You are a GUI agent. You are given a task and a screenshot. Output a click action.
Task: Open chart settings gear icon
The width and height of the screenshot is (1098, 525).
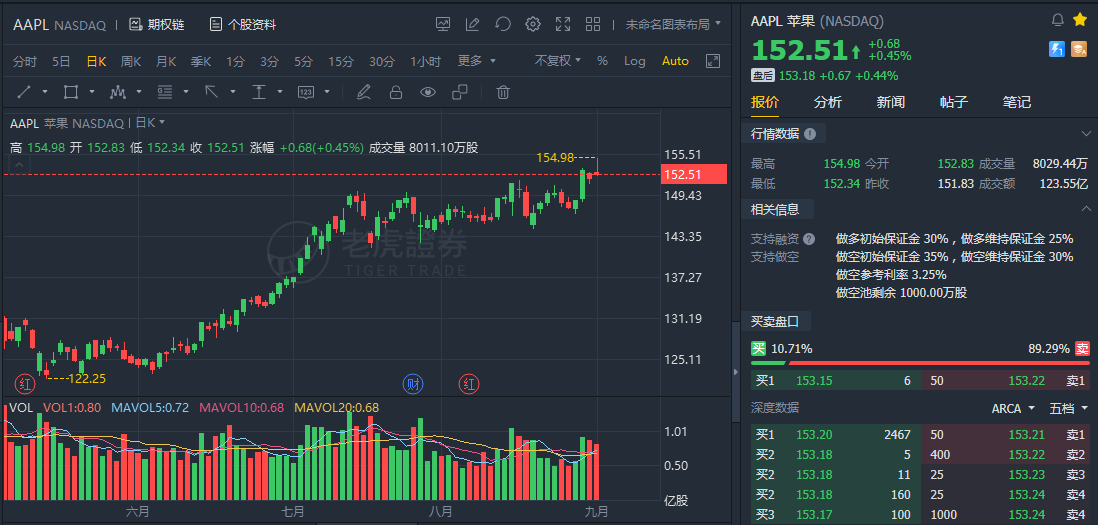coord(533,24)
